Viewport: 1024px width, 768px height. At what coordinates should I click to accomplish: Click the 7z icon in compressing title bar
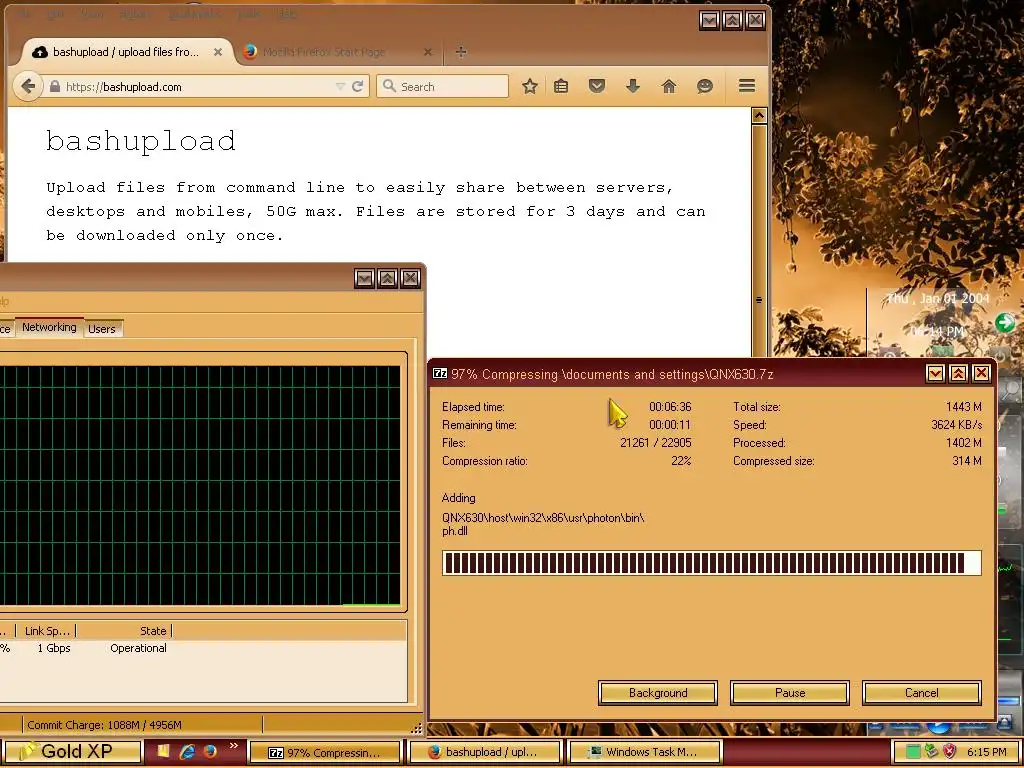click(440, 374)
